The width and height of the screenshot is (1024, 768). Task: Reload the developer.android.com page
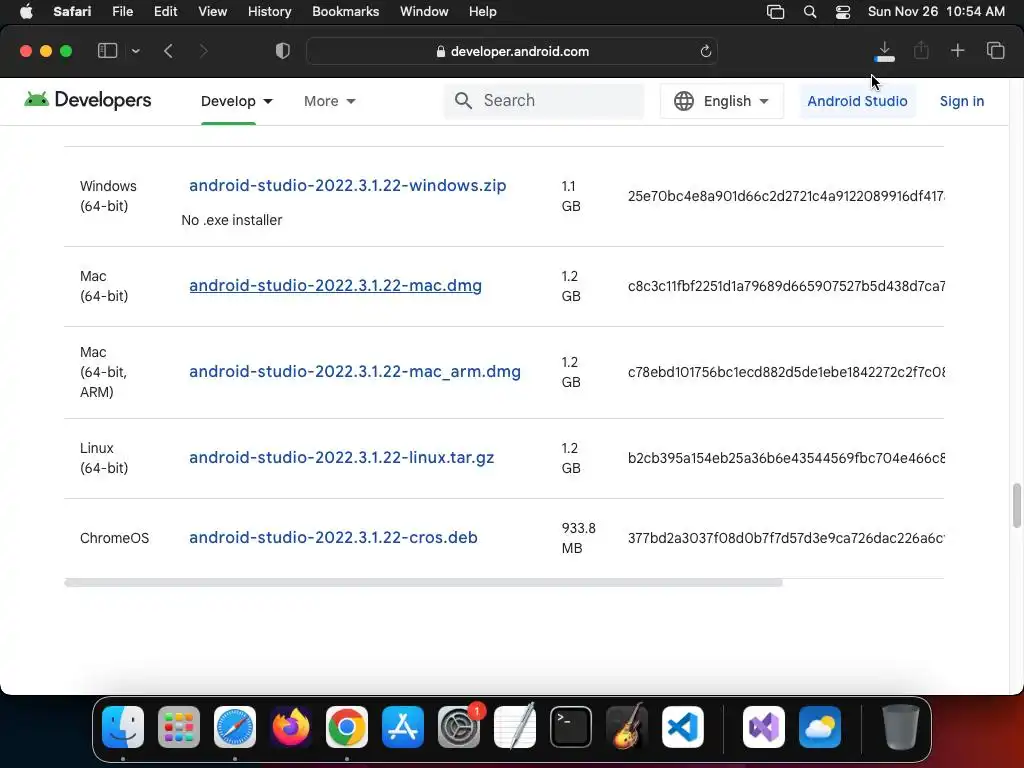pyautogui.click(x=705, y=52)
